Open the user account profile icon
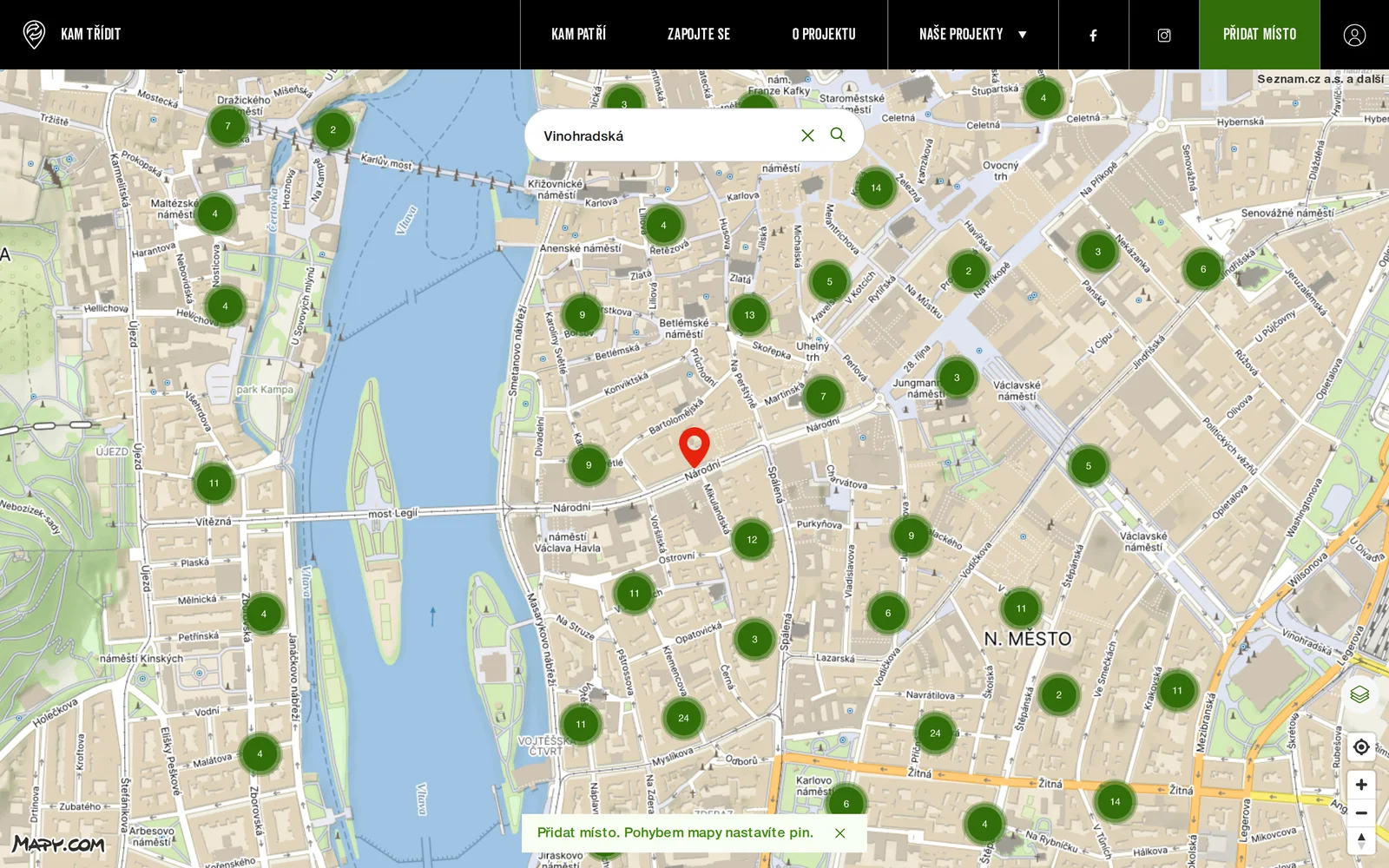 [1354, 35]
